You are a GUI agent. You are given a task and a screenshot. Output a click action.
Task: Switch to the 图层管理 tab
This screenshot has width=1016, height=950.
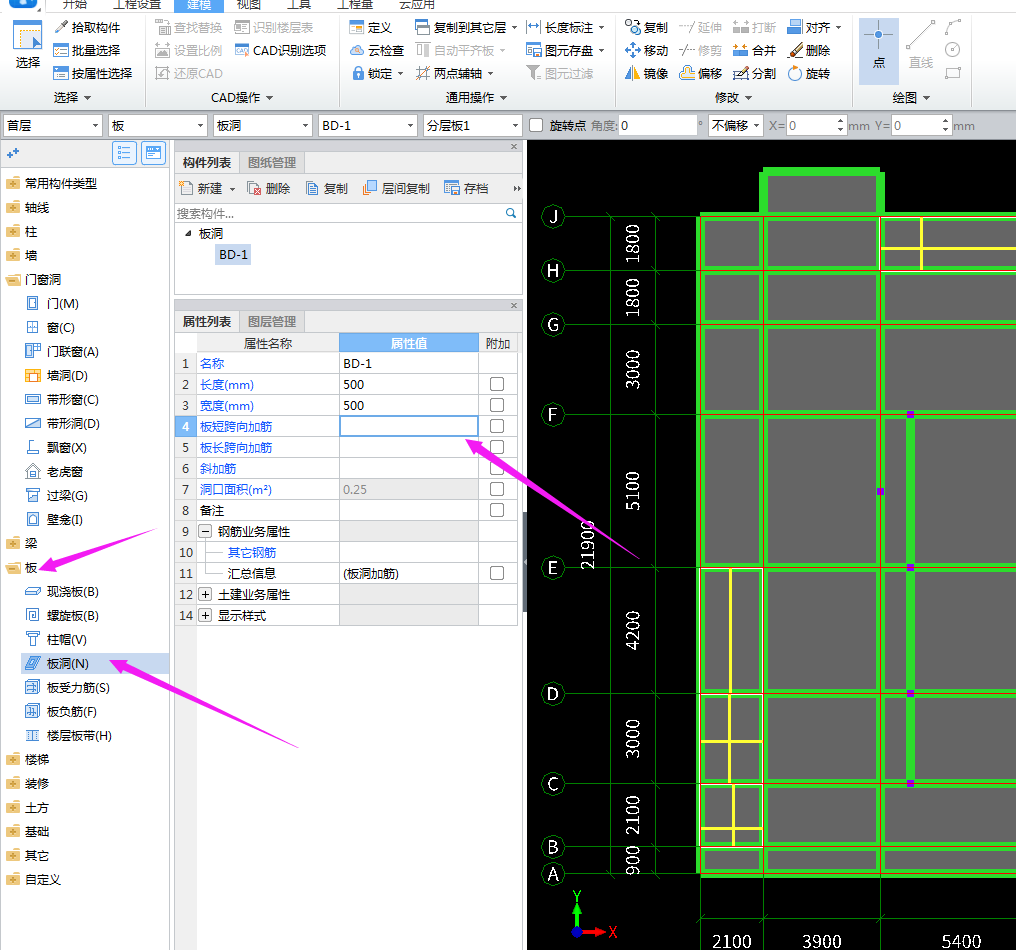271,321
